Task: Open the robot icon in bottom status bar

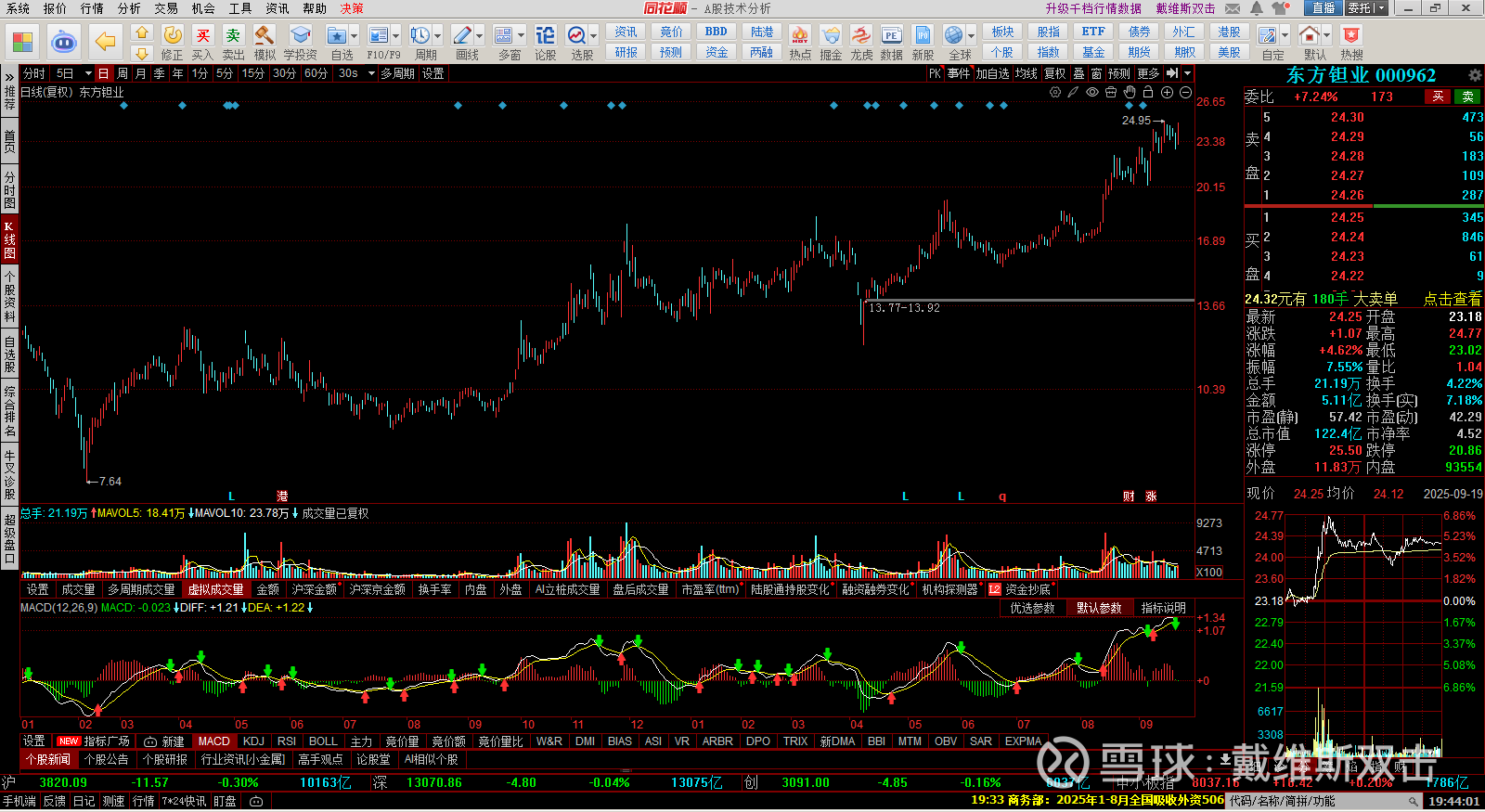Action: pyautogui.click(x=256, y=801)
